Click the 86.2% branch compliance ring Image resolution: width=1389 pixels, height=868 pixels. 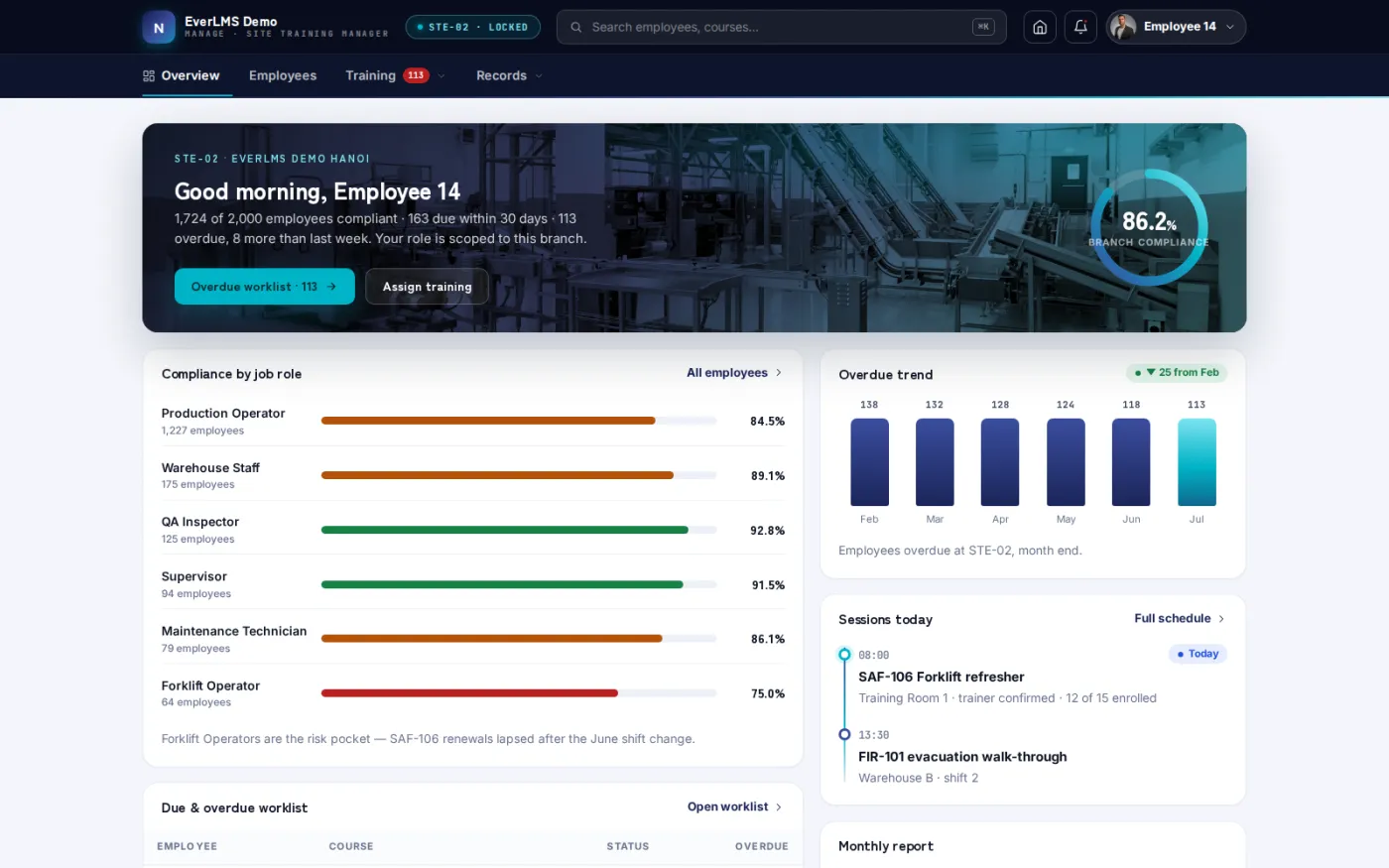pyautogui.click(x=1149, y=228)
